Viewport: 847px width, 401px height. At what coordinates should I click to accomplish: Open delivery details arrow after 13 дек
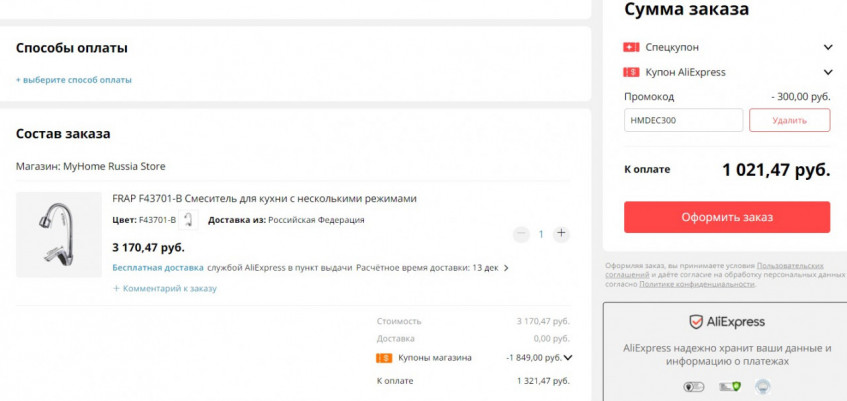click(506, 268)
